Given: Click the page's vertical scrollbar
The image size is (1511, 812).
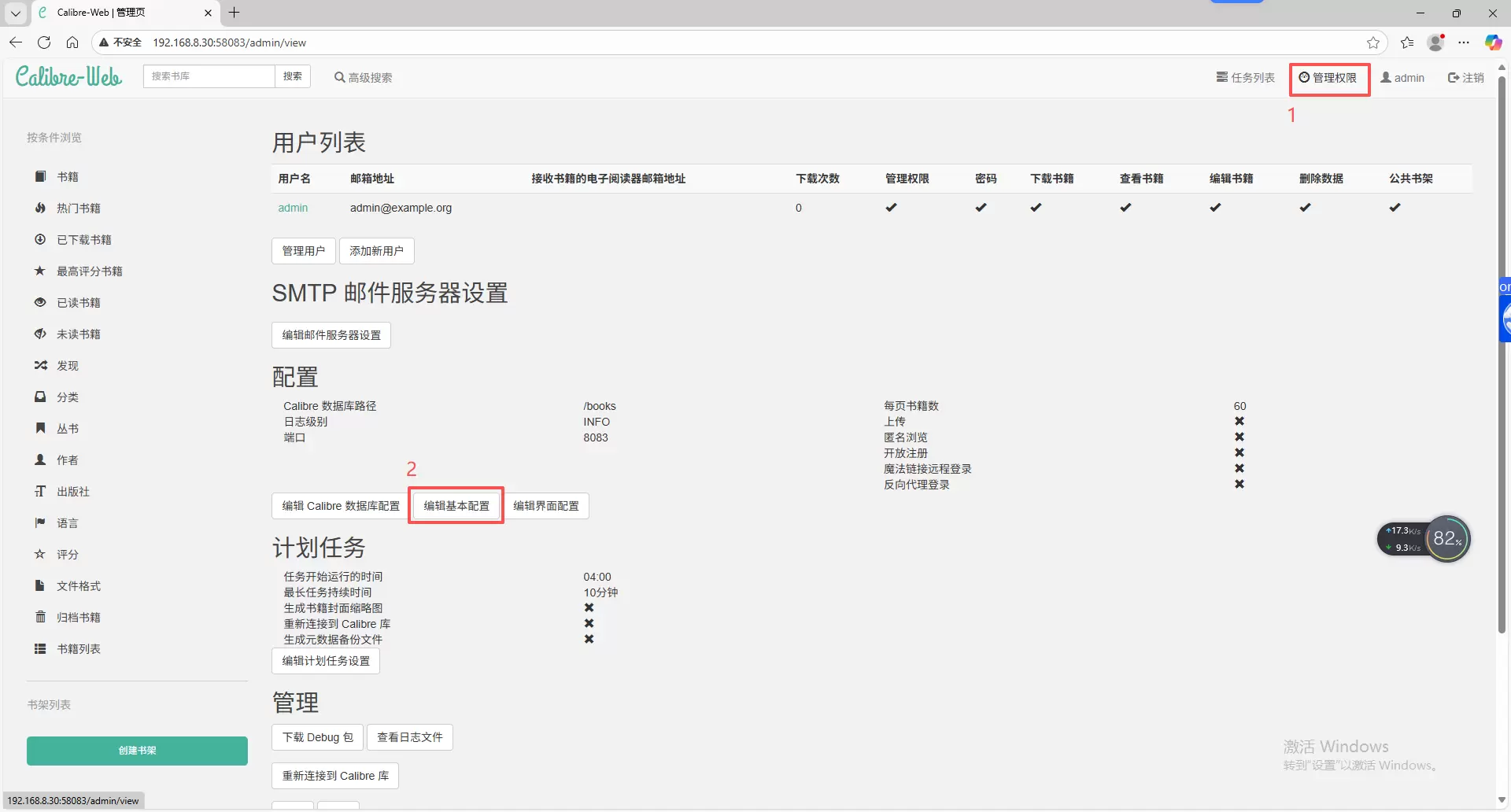Looking at the screenshot, I should [x=1502, y=354].
